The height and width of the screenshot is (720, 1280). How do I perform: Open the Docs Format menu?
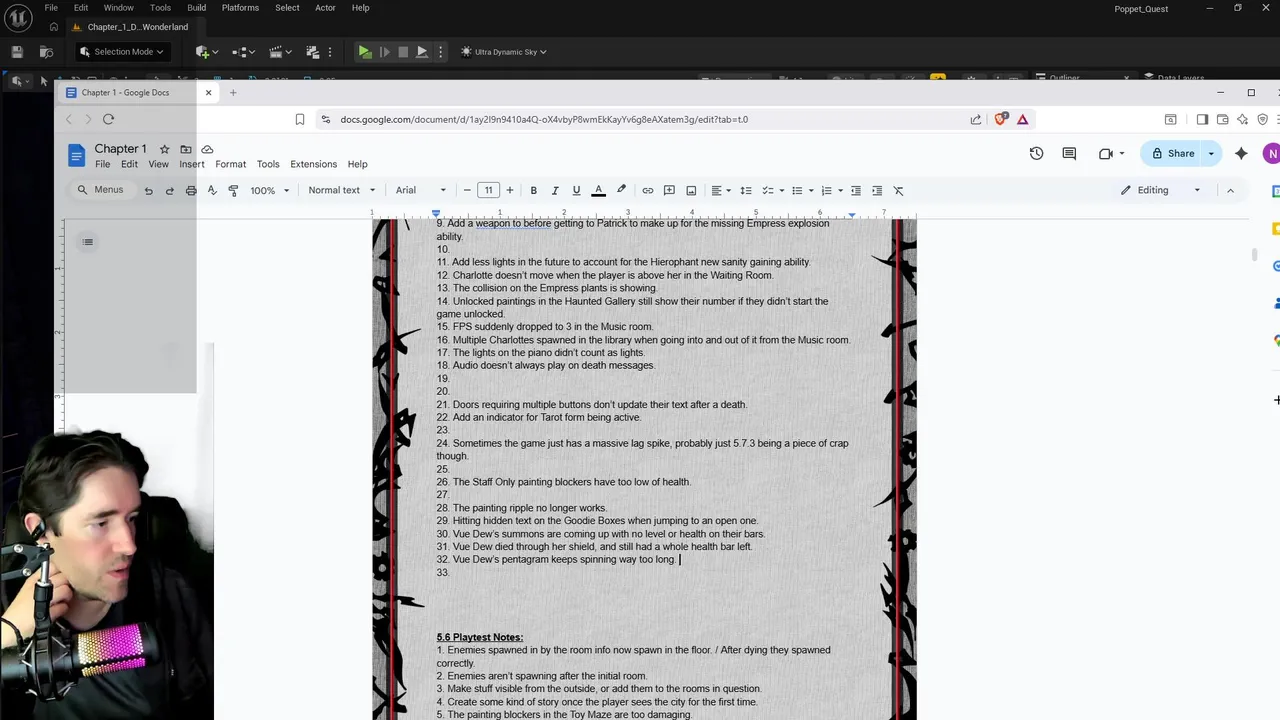pos(230,164)
